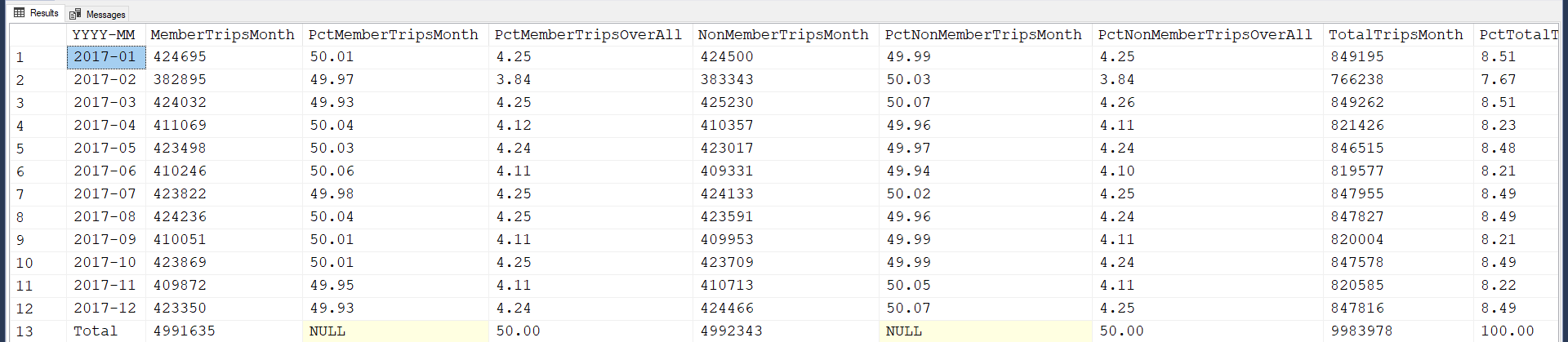Click the Results tab grid icon

(20, 13)
